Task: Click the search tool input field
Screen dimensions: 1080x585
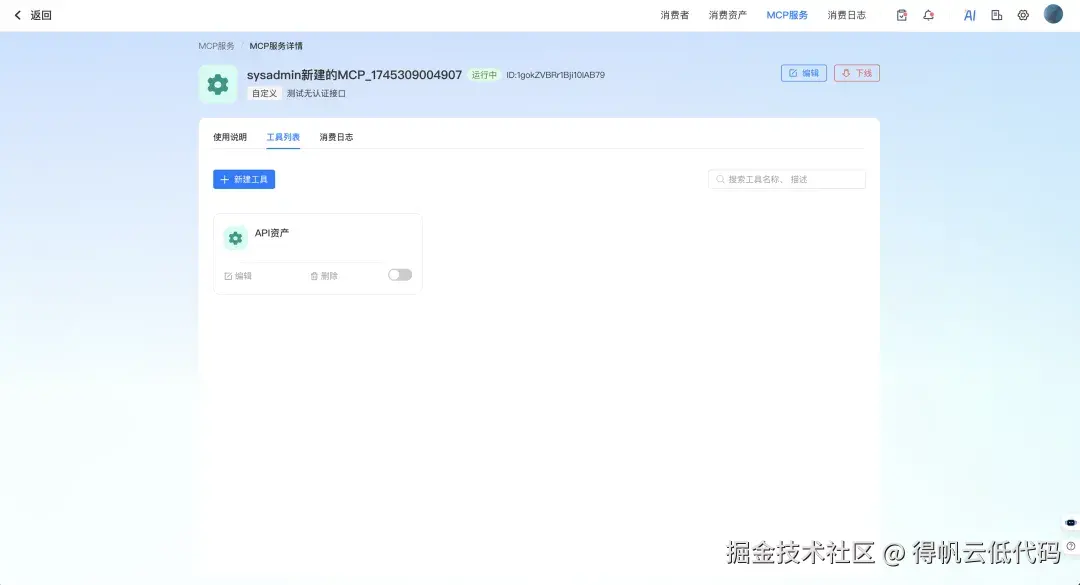Action: click(x=787, y=179)
